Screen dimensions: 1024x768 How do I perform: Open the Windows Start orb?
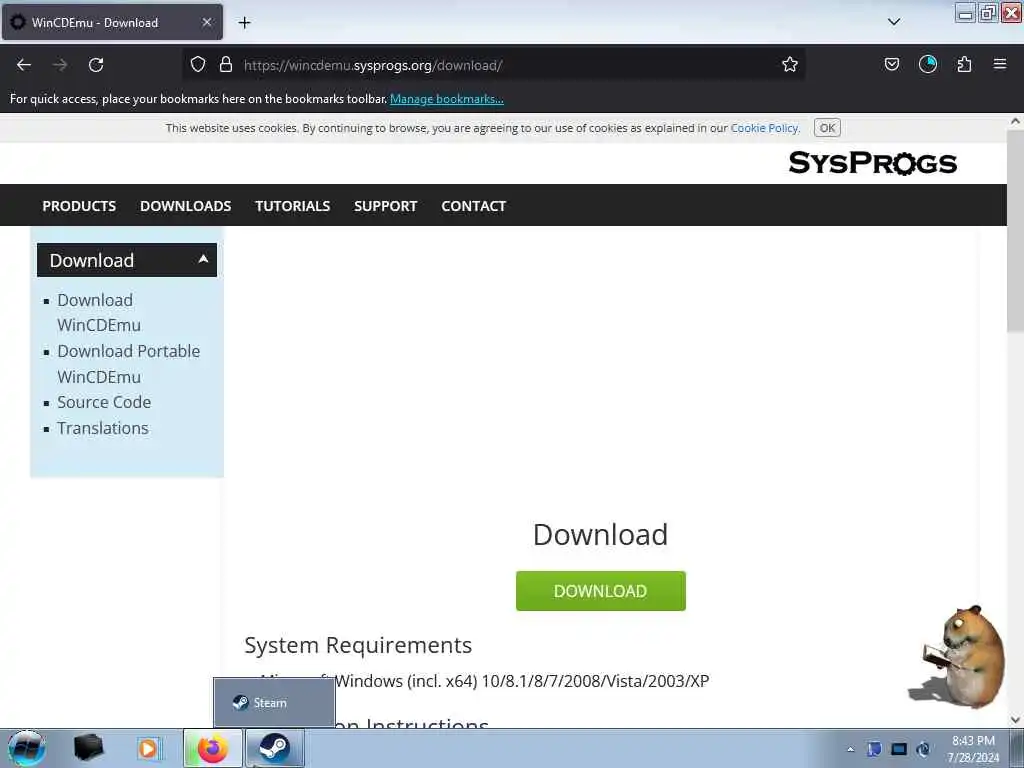pos(27,748)
